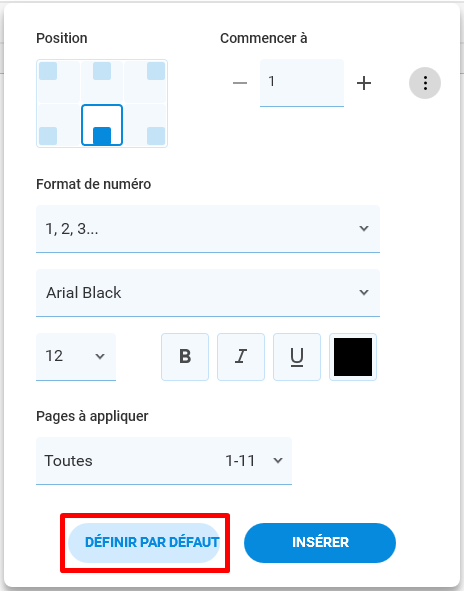Decrease the Commencer à value with minus

click(x=240, y=83)
